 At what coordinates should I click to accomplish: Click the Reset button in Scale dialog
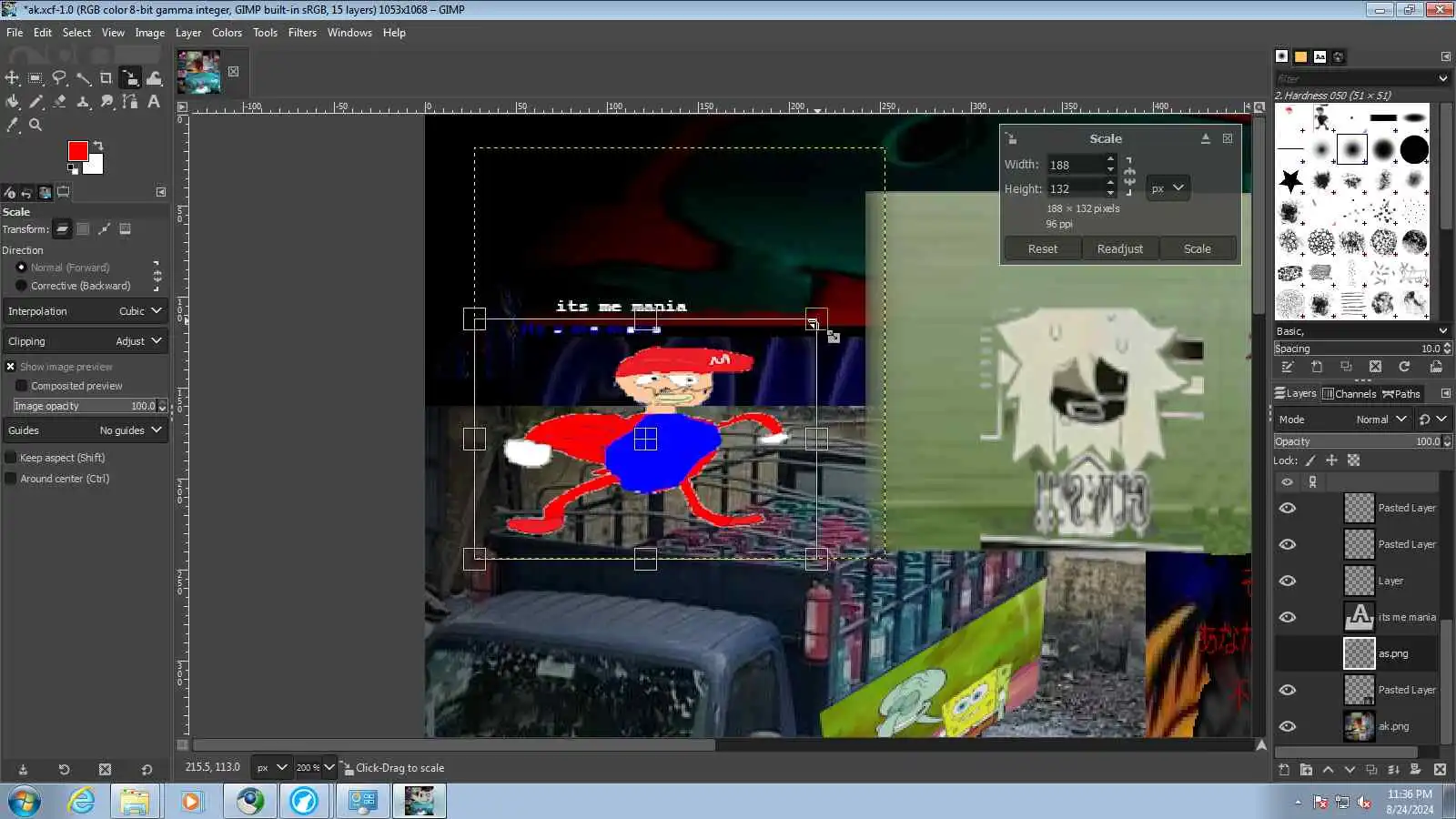[x=1043, y=248]
